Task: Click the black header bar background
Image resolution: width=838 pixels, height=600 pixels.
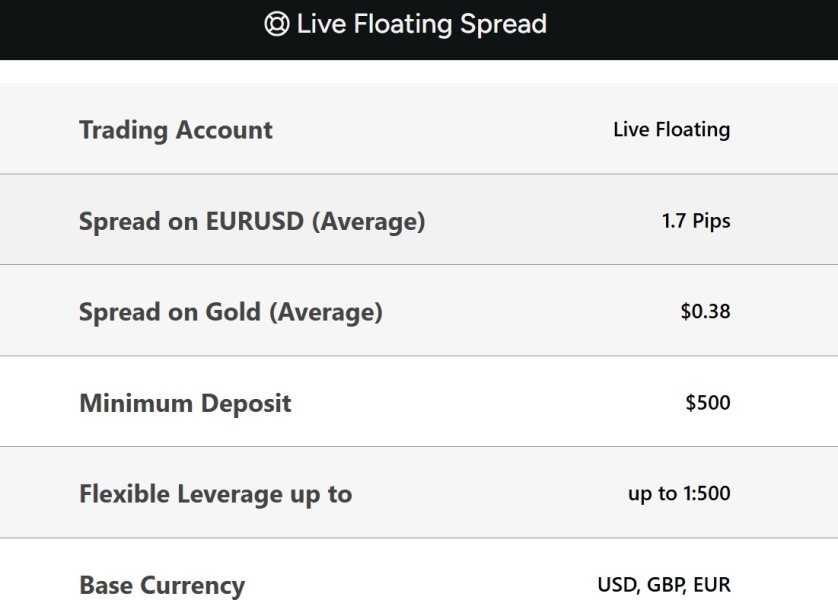Action: coord(700,28)
